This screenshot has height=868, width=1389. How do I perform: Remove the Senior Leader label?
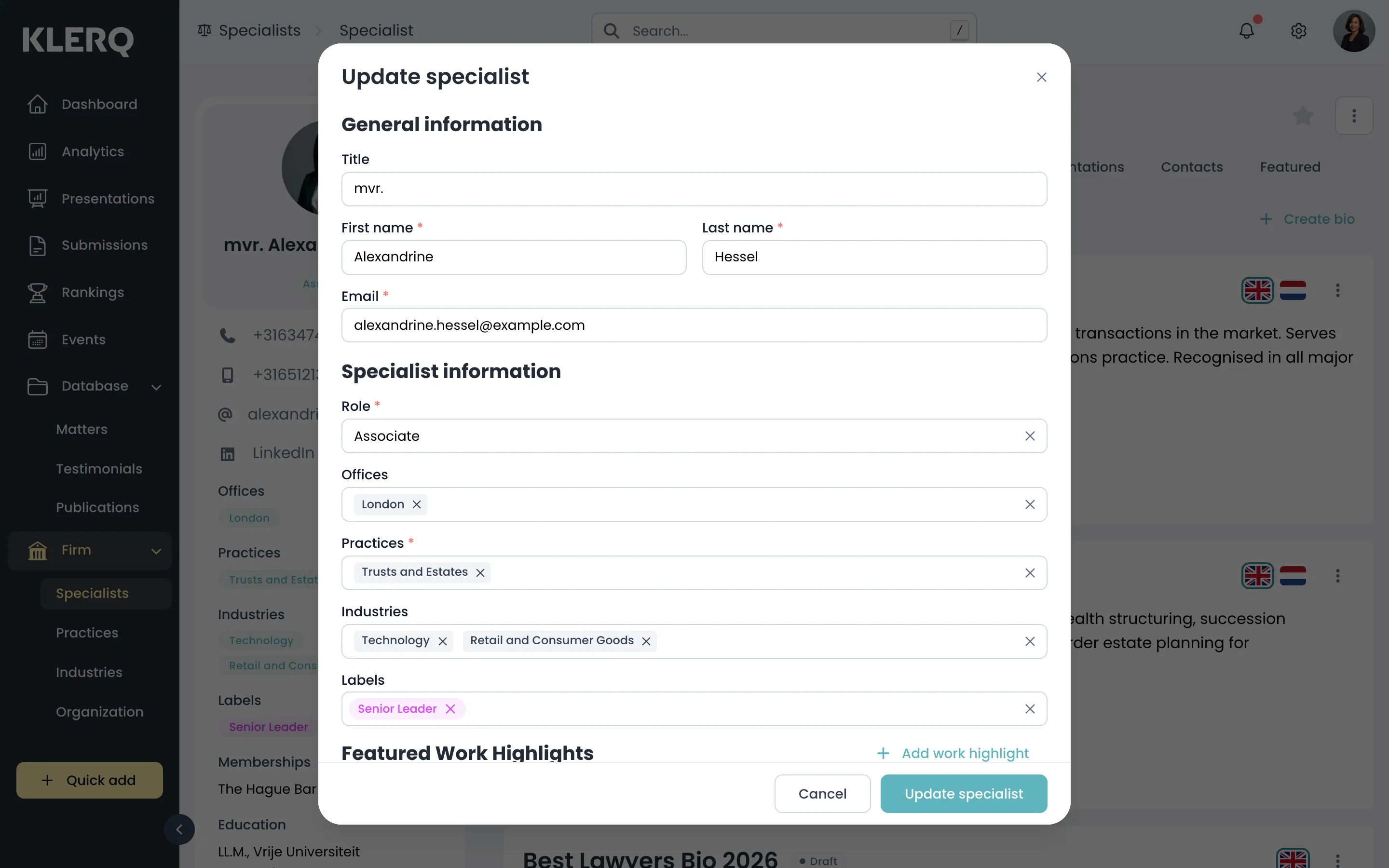pyautogui.click(x=450, y=708)
